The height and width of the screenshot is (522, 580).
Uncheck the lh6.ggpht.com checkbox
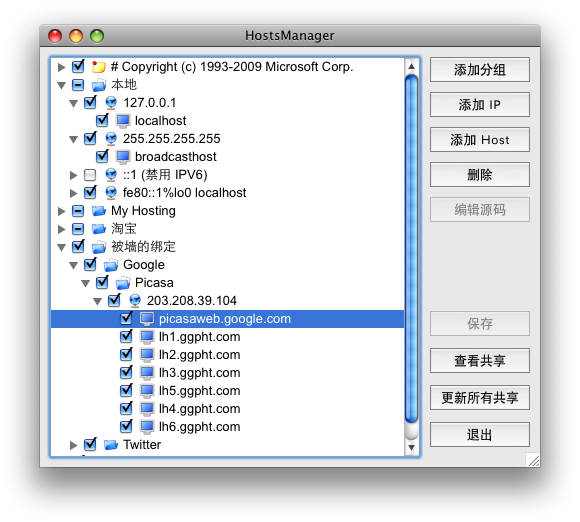click(x=126, y=427)
